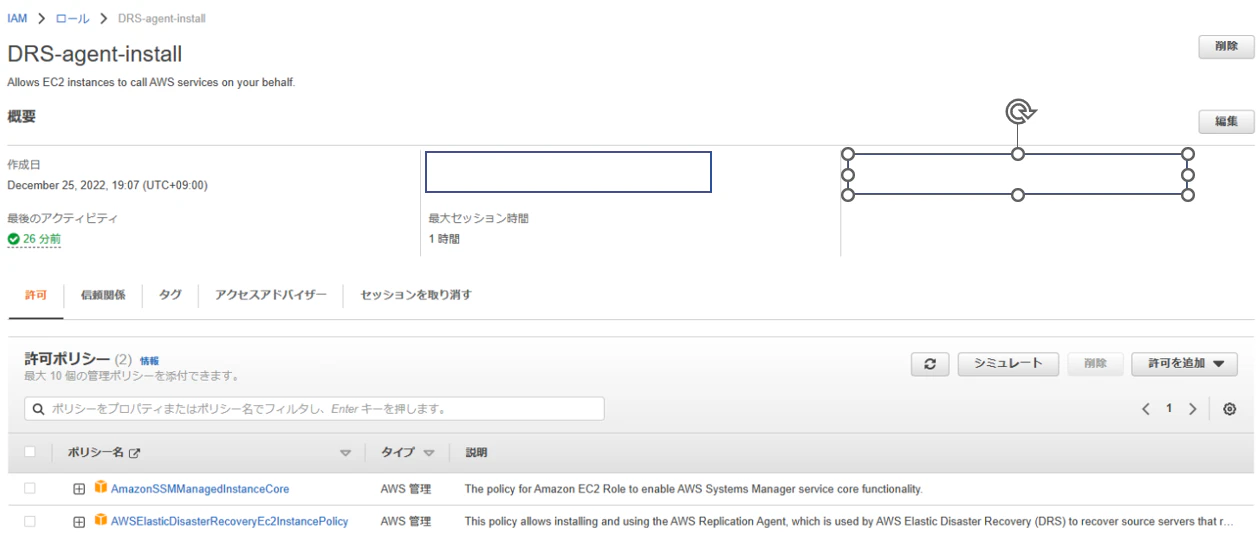Click the AWS 管理 type cell for AmazonSSMManagedInstanceCore
Screen dimensions: 1257x533
pyautogui.click(x=405, y=489)
